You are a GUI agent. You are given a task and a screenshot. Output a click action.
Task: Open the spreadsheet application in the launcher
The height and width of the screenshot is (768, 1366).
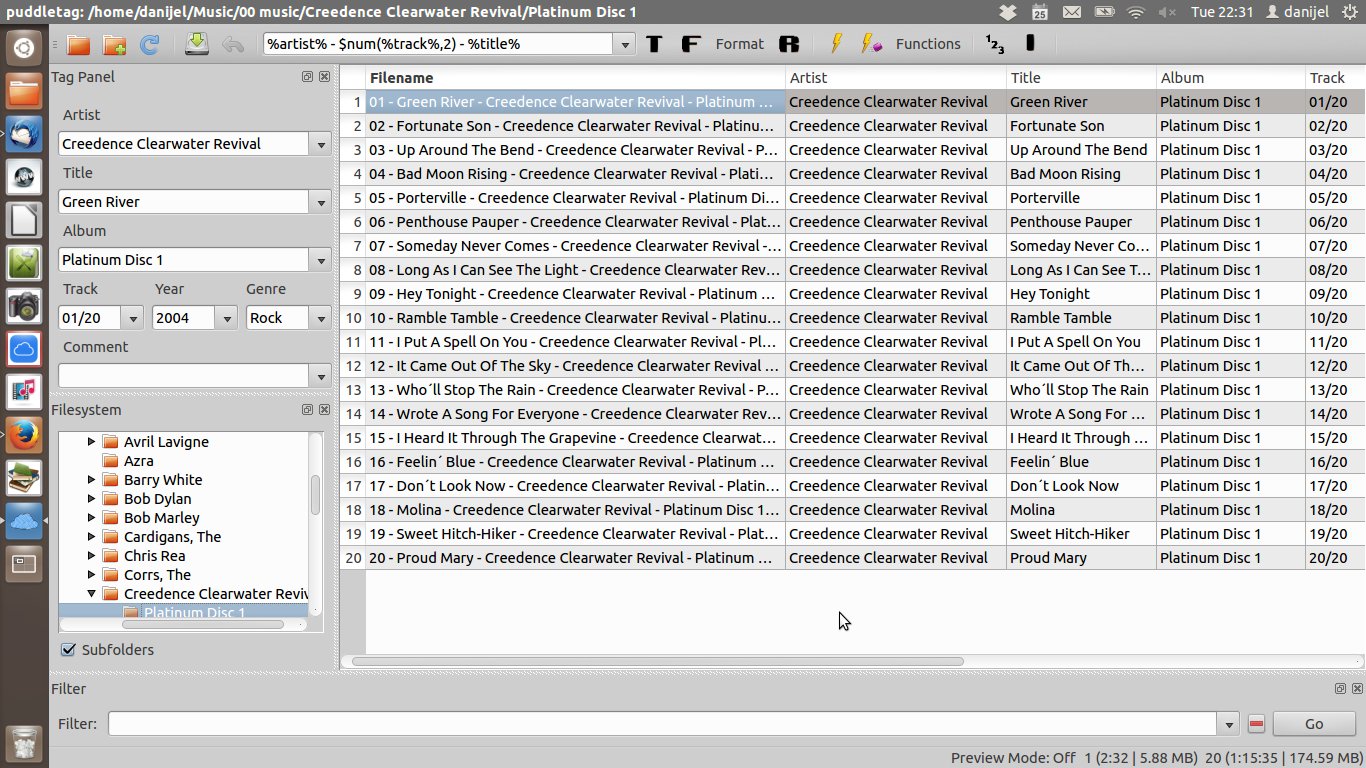coord(24,263)
